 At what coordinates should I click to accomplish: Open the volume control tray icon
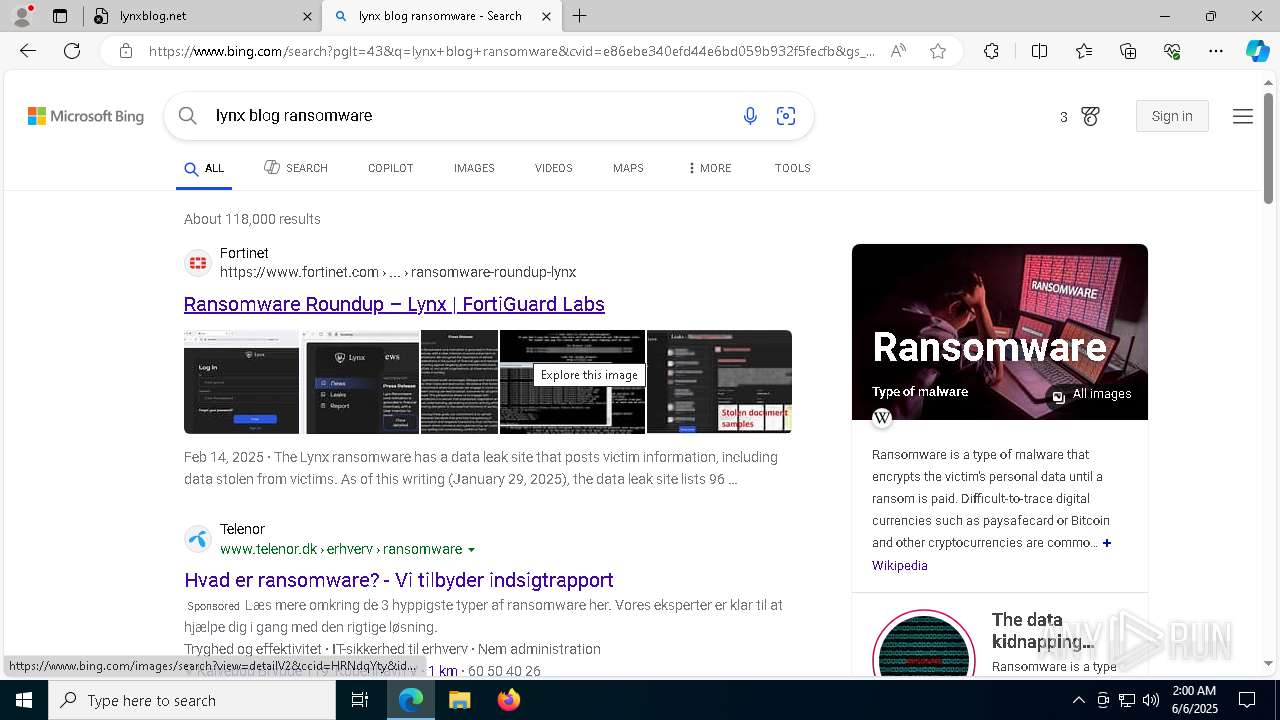[1151, 700]
